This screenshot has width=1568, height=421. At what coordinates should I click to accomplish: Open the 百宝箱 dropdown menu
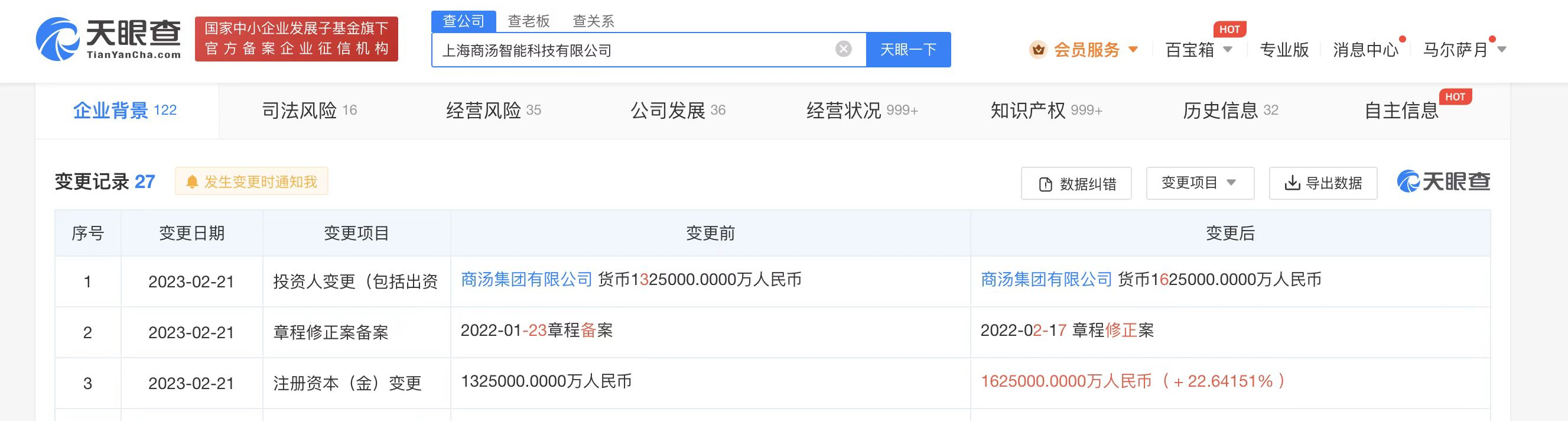1198,49
